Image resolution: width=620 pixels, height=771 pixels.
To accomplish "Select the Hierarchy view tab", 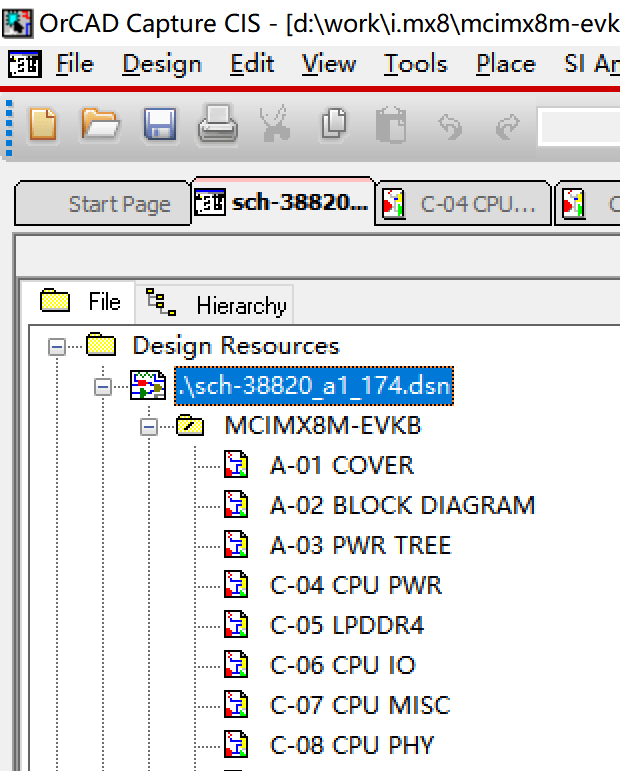I will 214,304.
